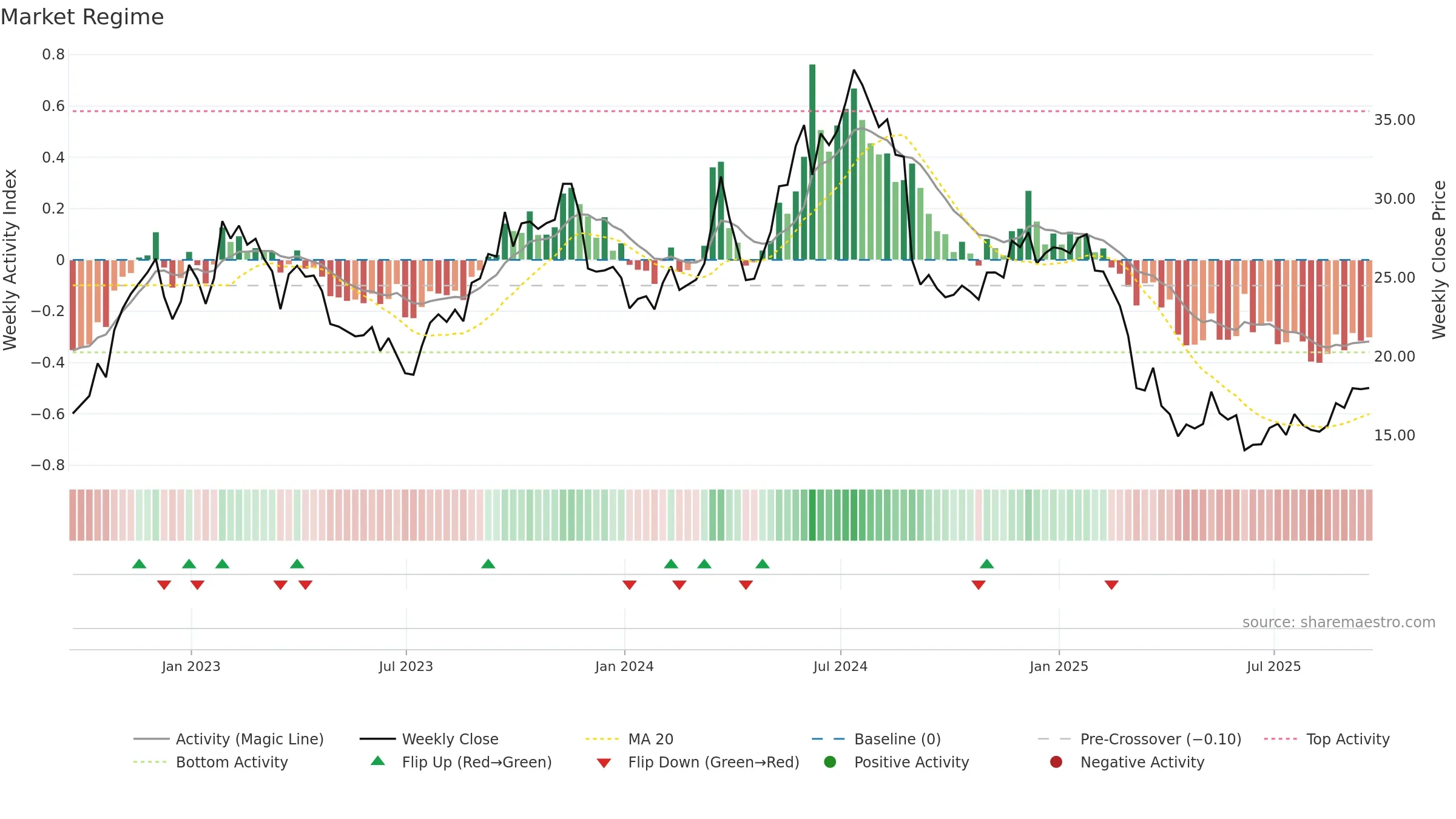Click the 25.00 price axis label

coord(1395,278)
